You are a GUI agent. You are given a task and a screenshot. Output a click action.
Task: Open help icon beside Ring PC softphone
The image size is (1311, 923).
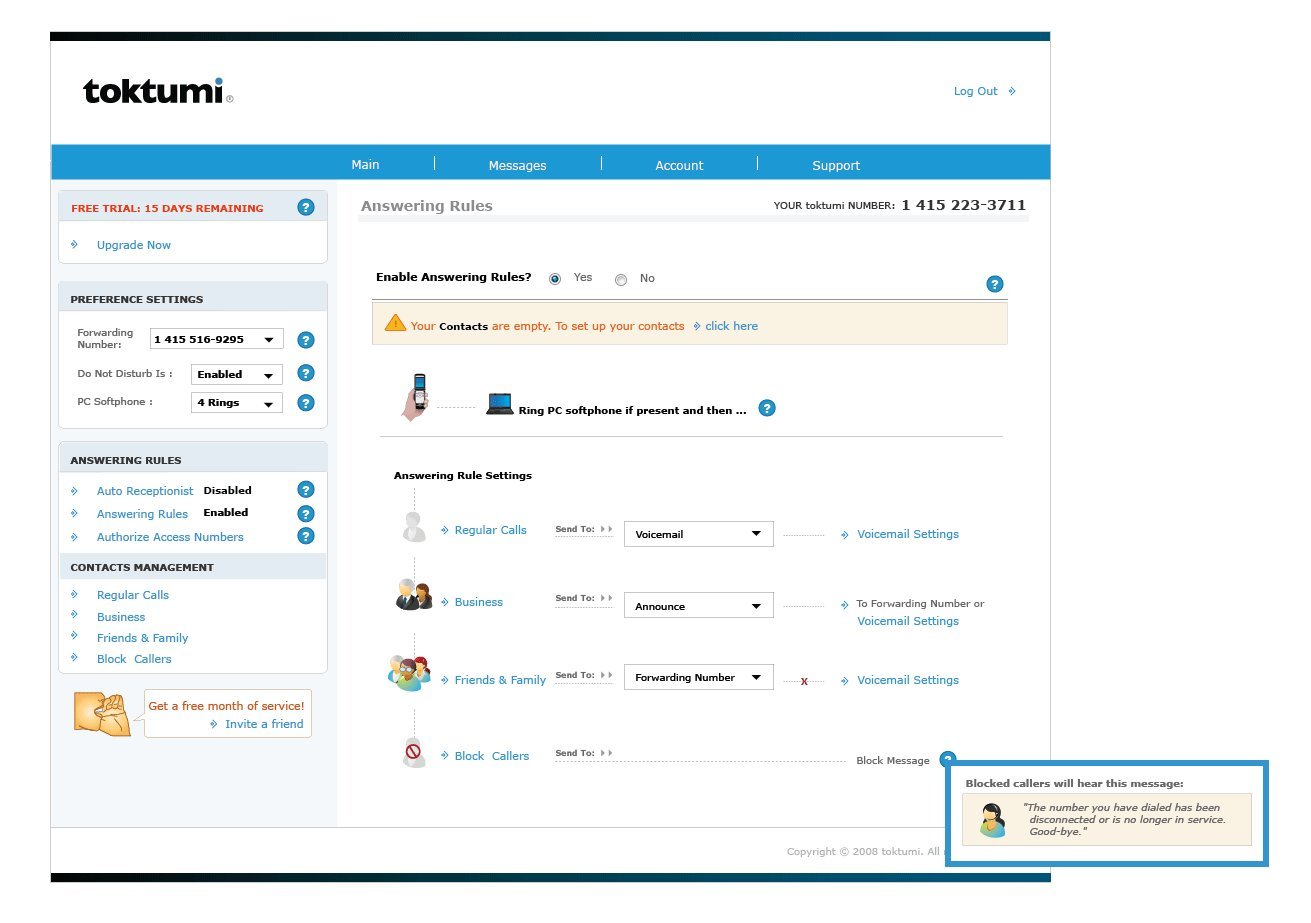[x=766, y=408]
